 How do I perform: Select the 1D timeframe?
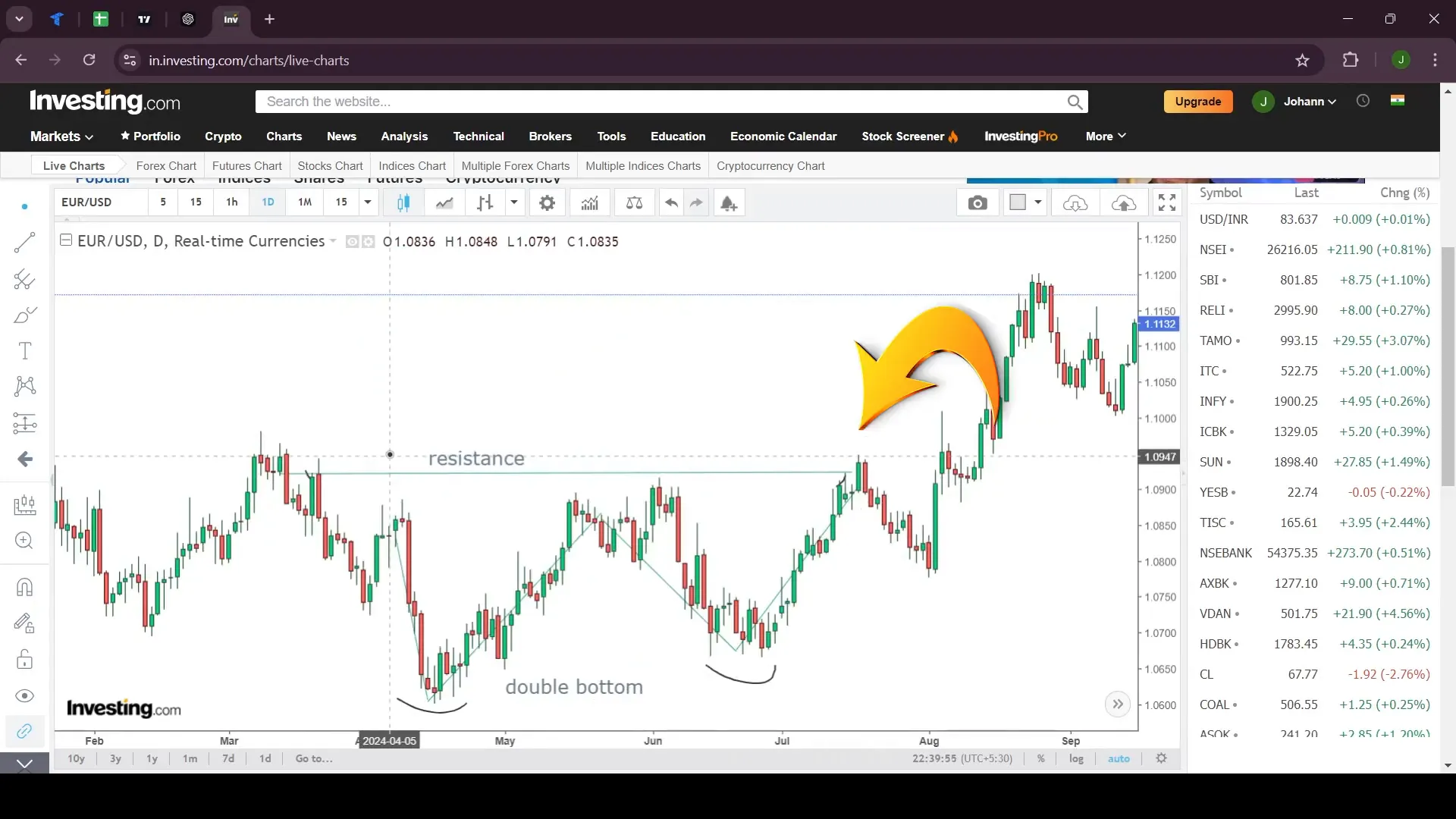pos(268,202)
